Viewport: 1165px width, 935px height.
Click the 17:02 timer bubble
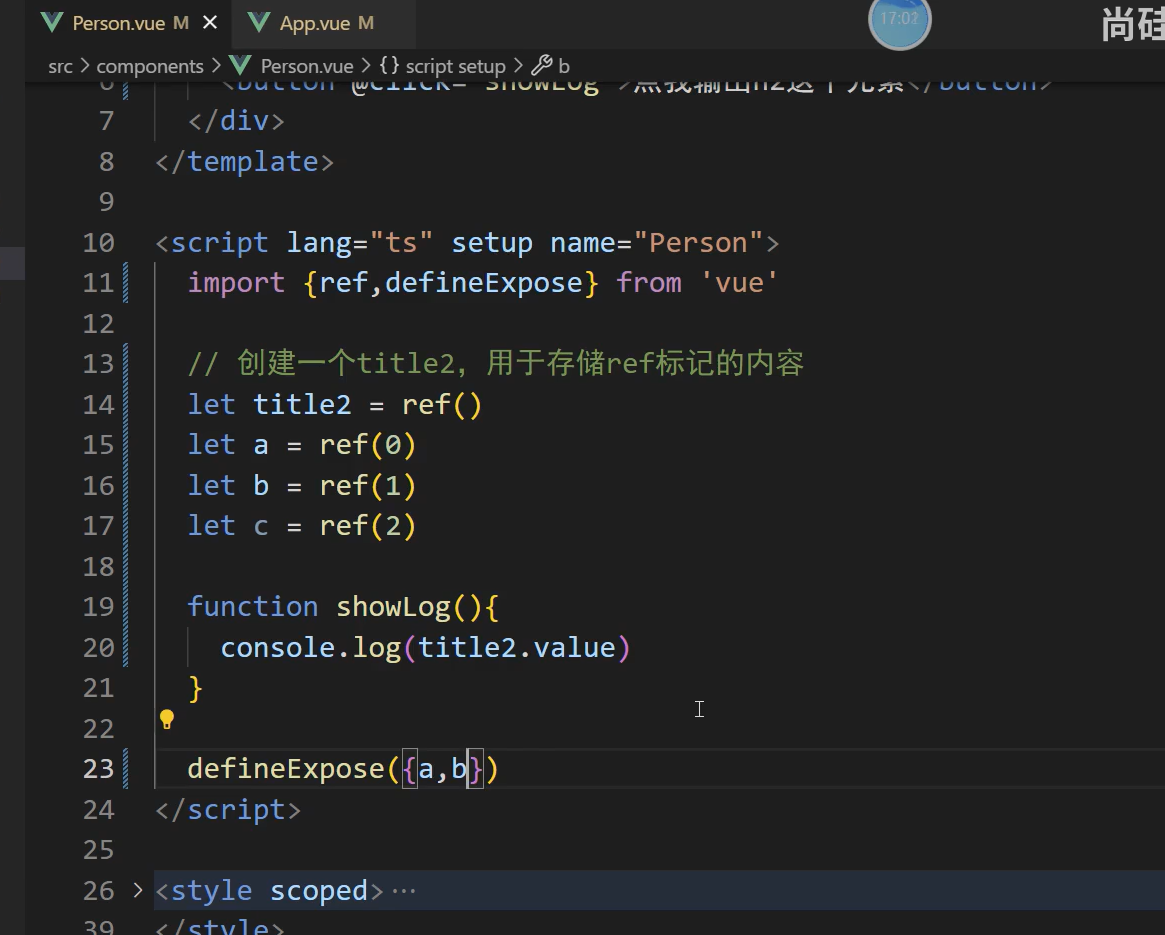pos(899,20)
